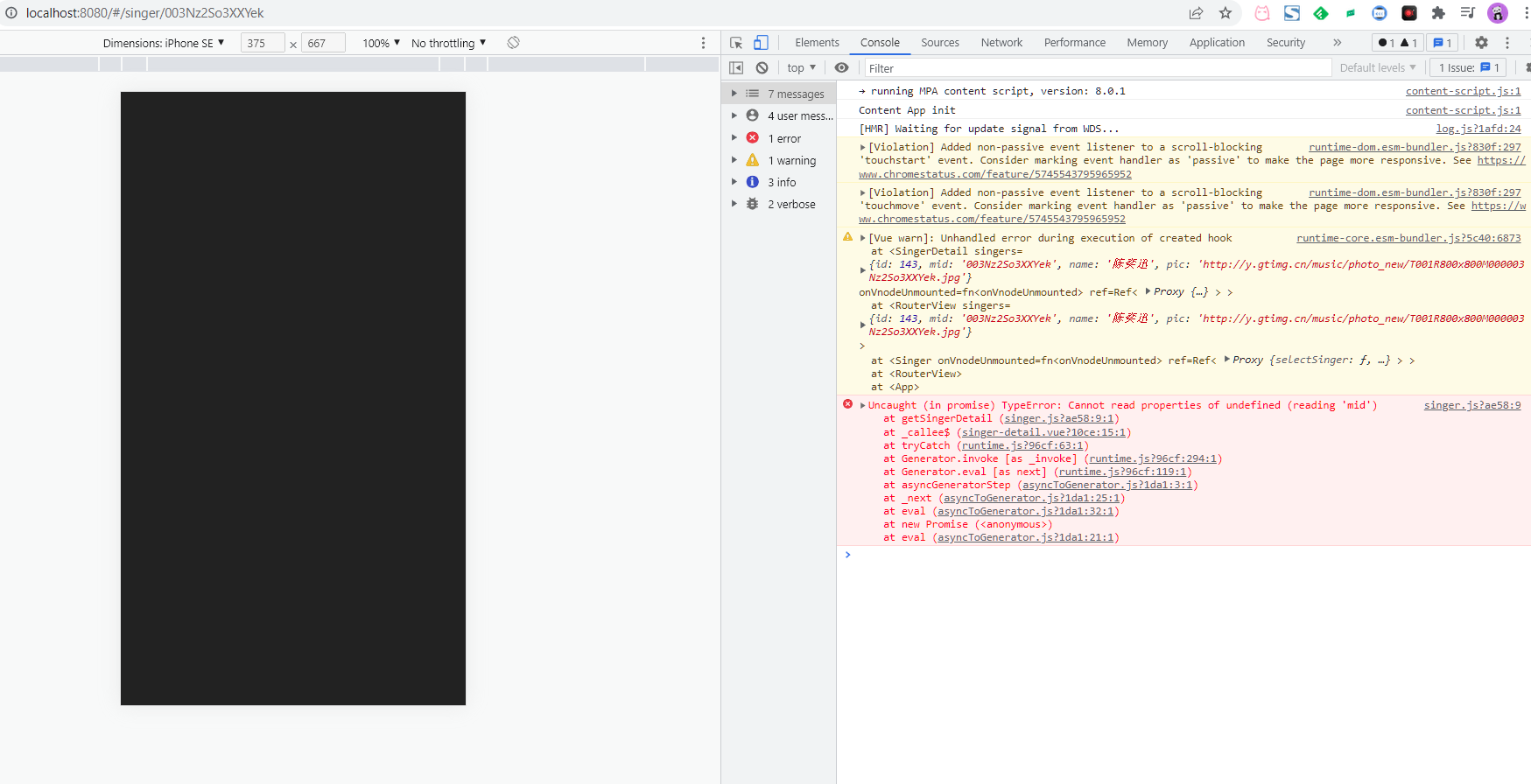
Task: Clear the console with the ban icon
Action: pyautogui.click(x=762, y=68)
